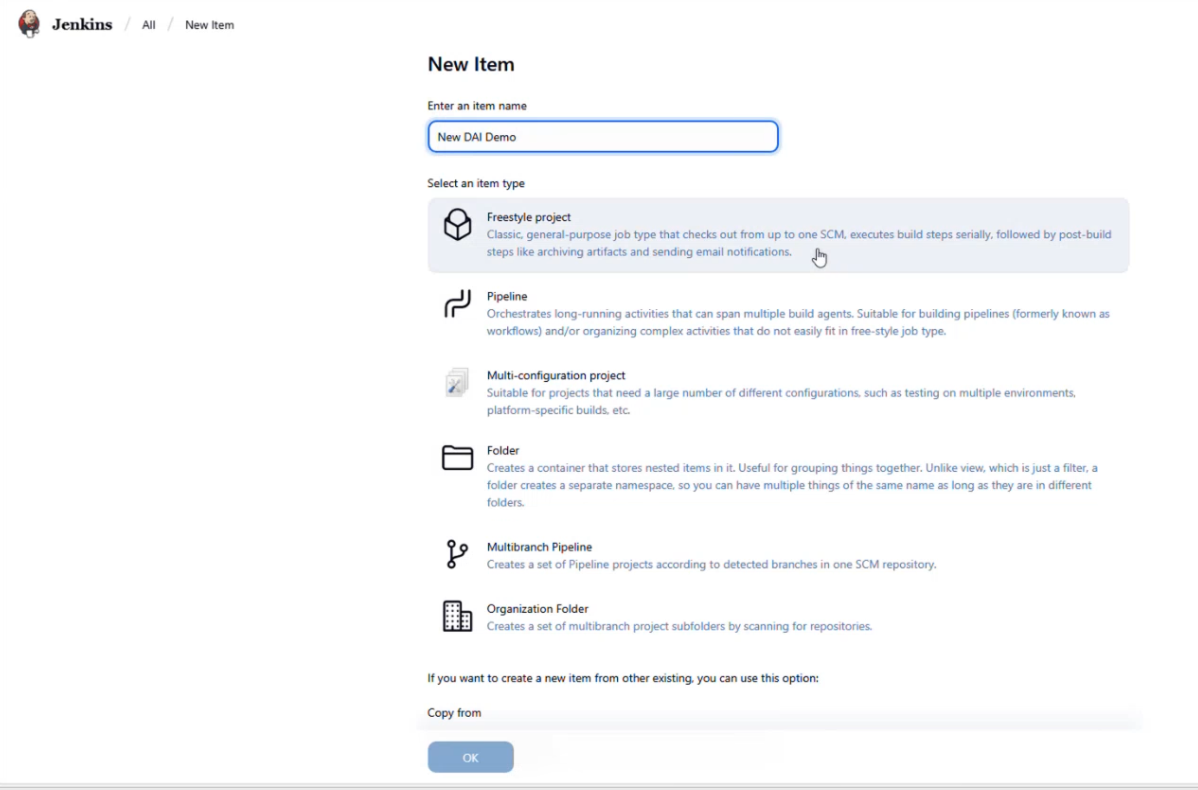
Task: Click the OK button
Action: (x=471, y=757)
